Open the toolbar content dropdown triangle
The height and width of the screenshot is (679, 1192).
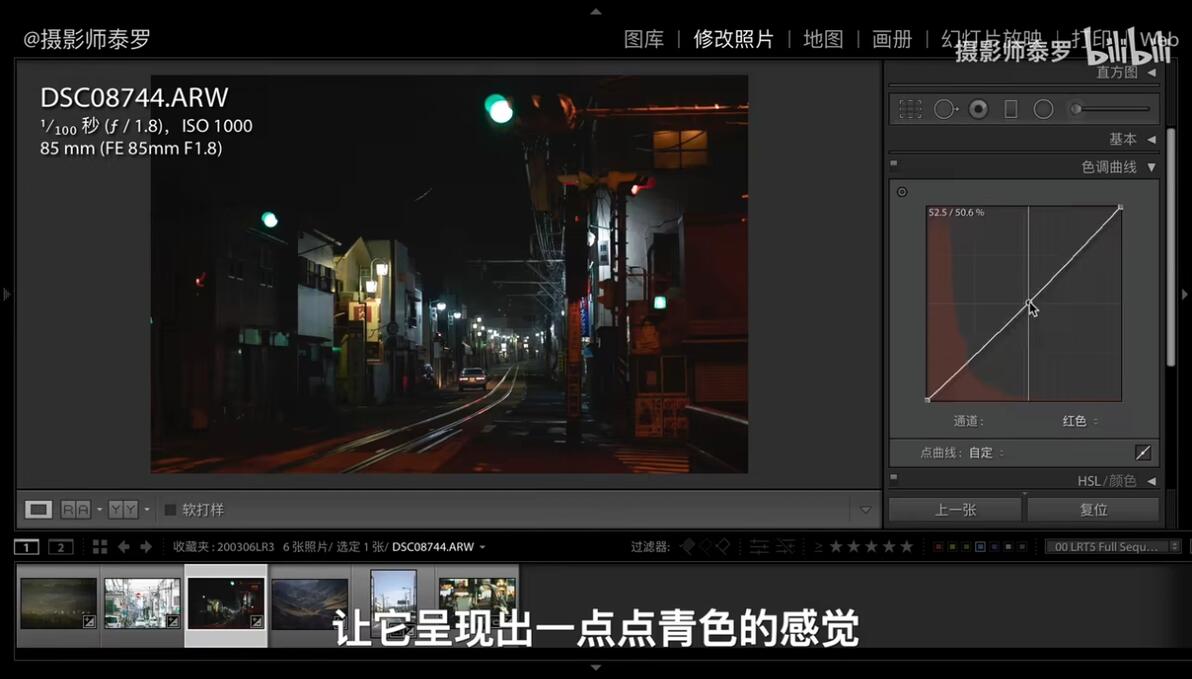[865, 509]
